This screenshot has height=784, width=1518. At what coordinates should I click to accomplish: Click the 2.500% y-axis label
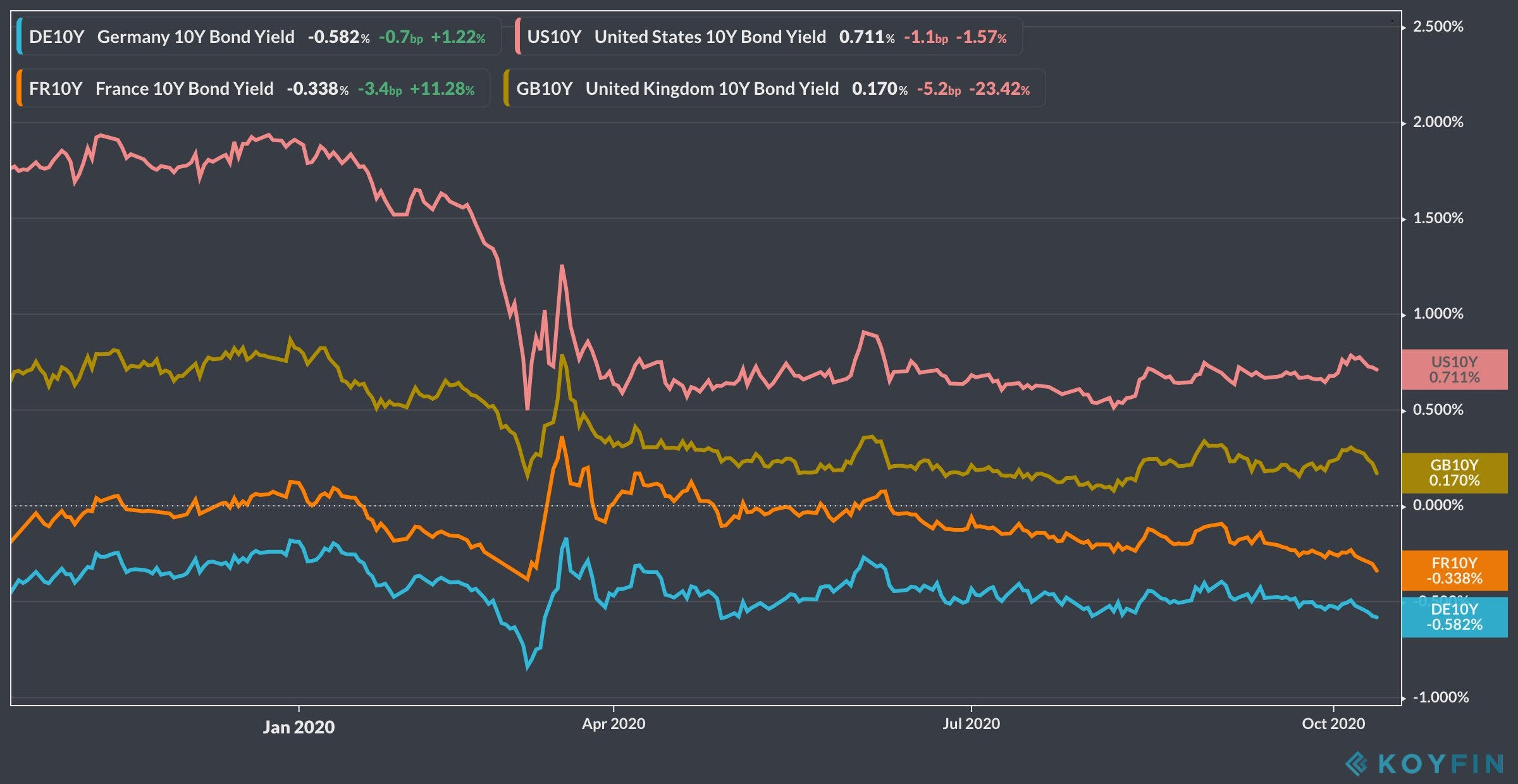[x=1438, y=27]
